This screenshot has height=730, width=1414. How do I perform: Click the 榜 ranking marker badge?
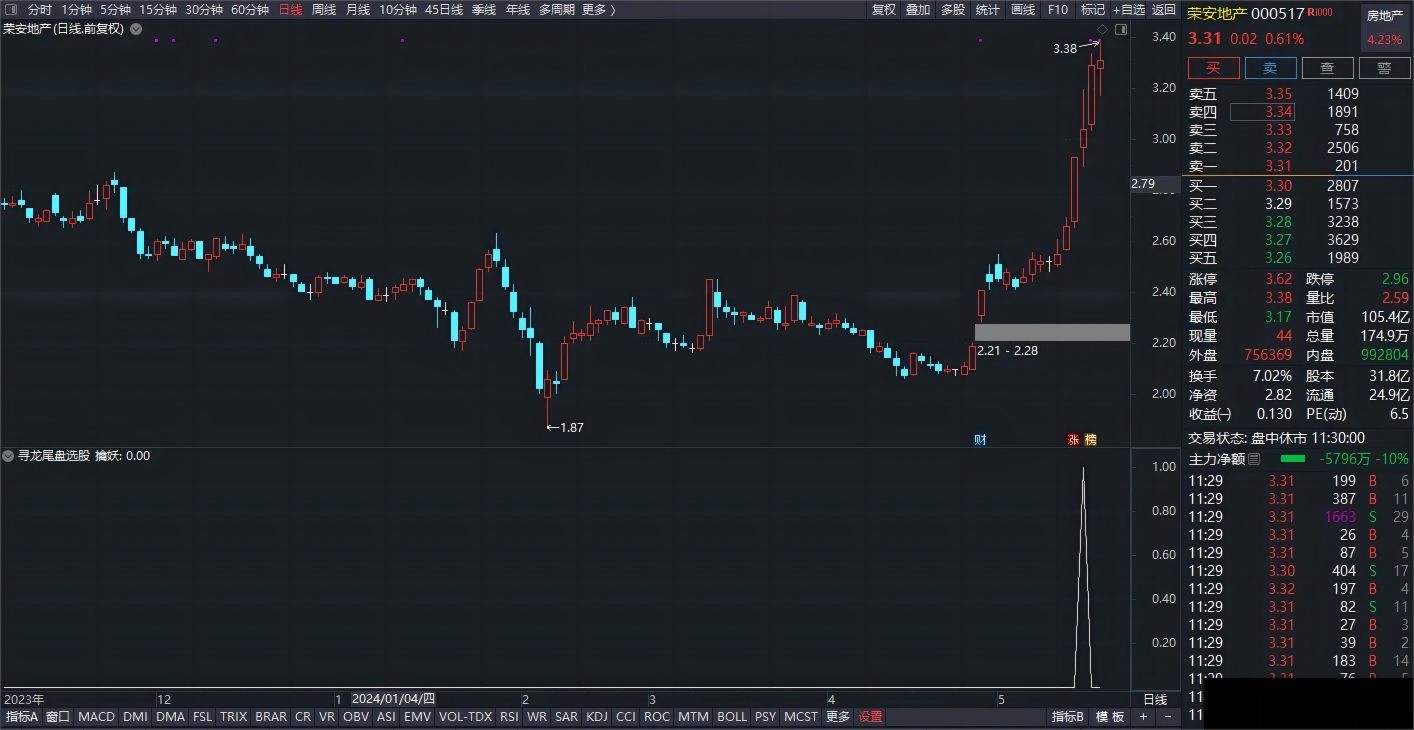(1090, 439)
